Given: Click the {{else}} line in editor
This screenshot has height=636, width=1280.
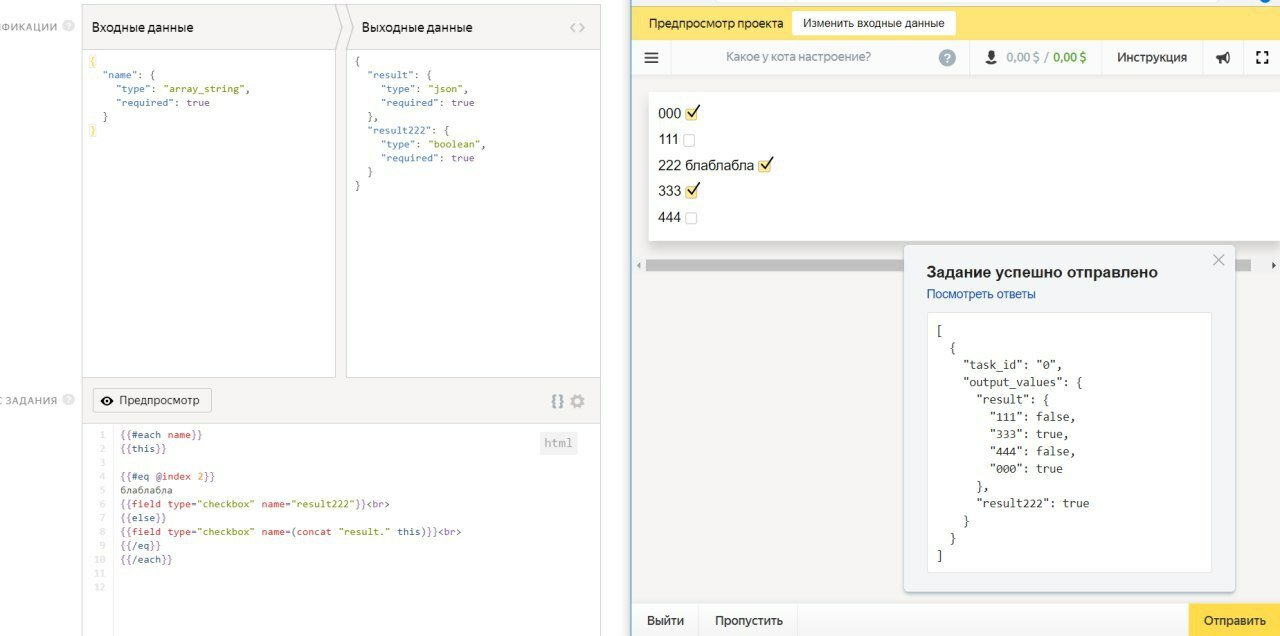Looking at the screenshot, I should (141, 519).
